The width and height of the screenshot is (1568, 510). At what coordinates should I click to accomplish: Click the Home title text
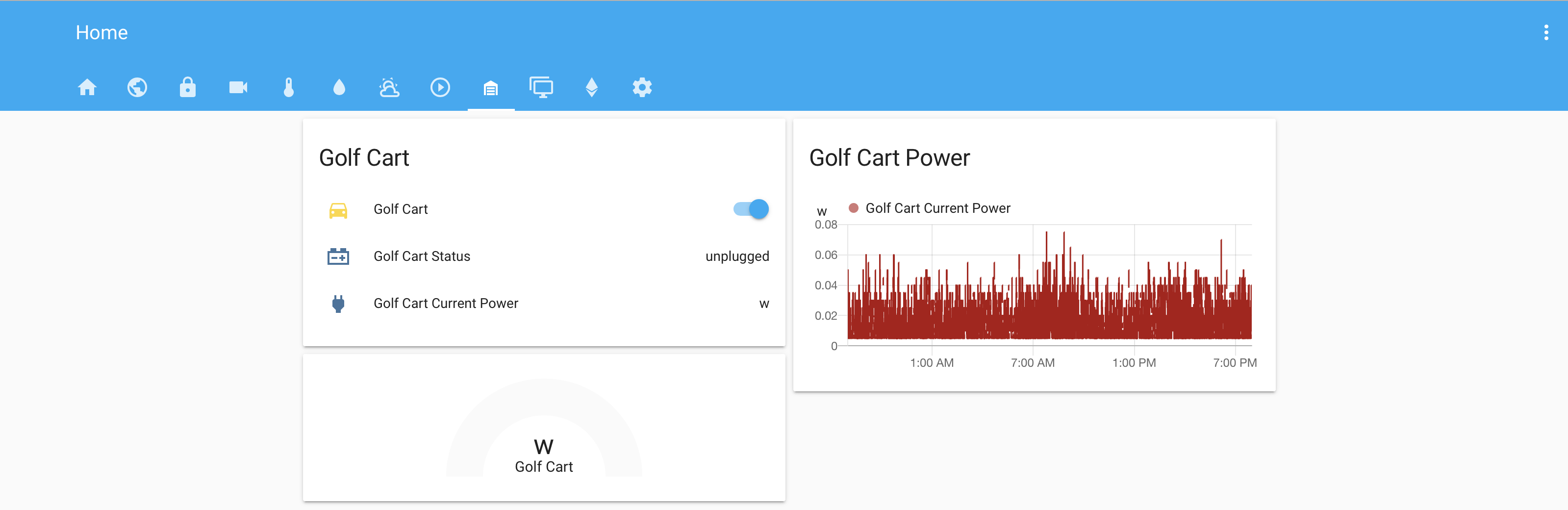tap(101, 33)
